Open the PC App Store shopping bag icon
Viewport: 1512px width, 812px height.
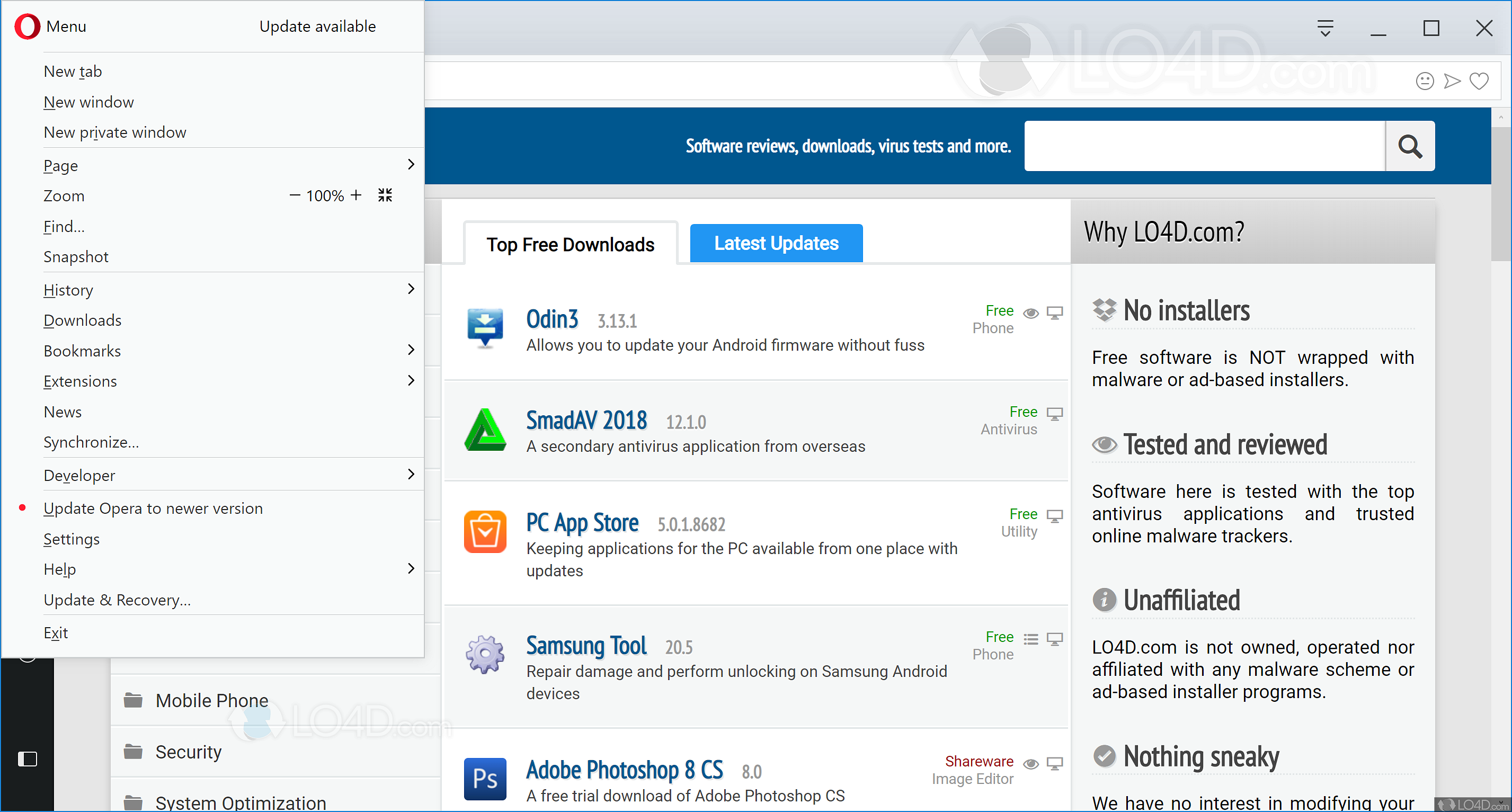click(485, 532)
